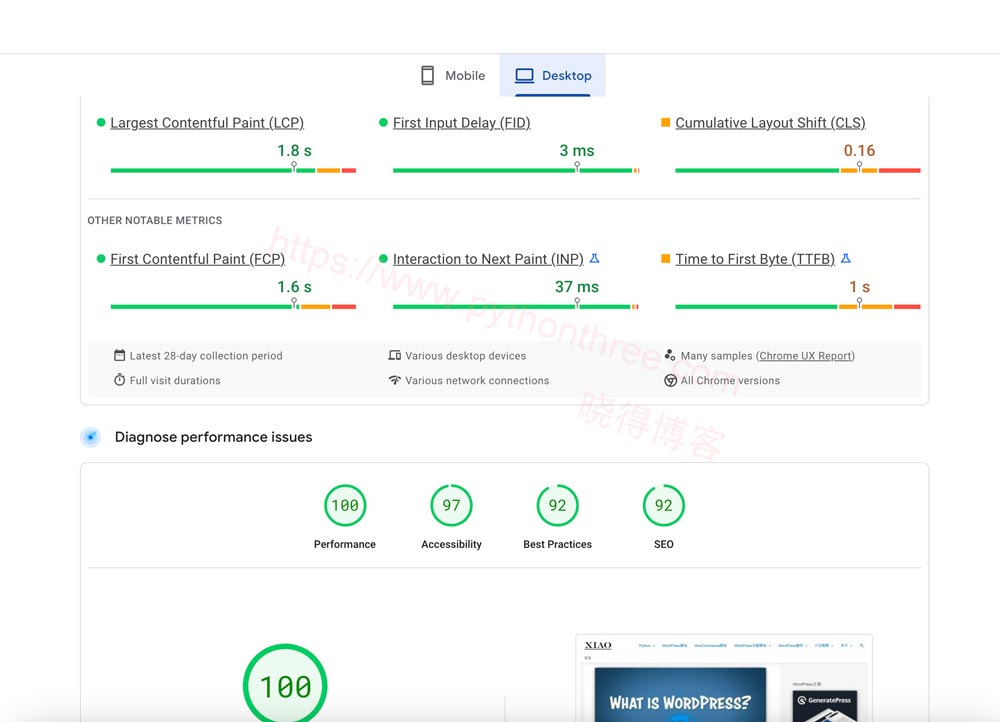The width and height of the screenshot is (1000, 722).
Task: Click the stopwatch icon for visit durations
Action: [x=120, y=381]
